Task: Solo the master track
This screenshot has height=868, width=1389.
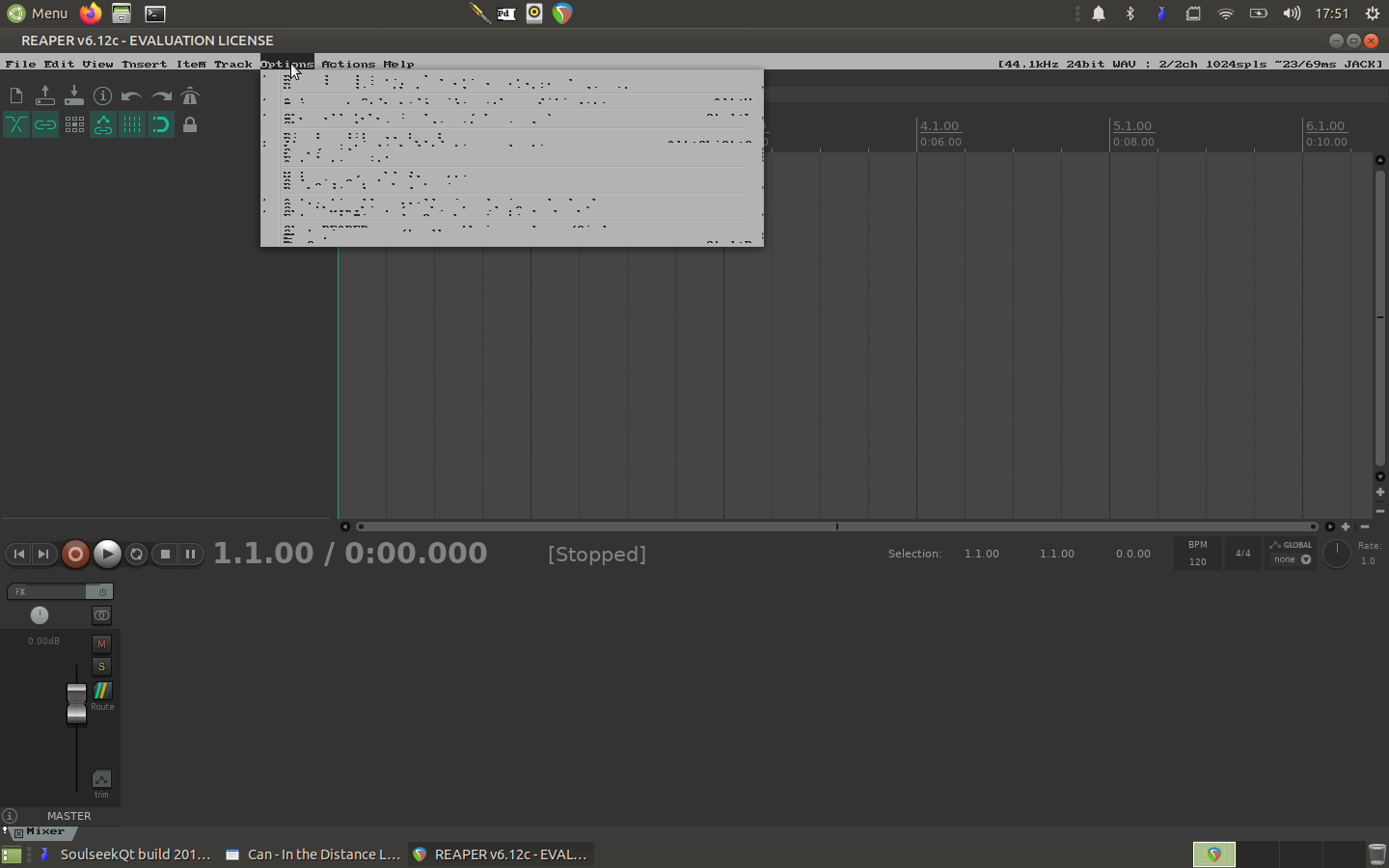Action: coord(101,666)
